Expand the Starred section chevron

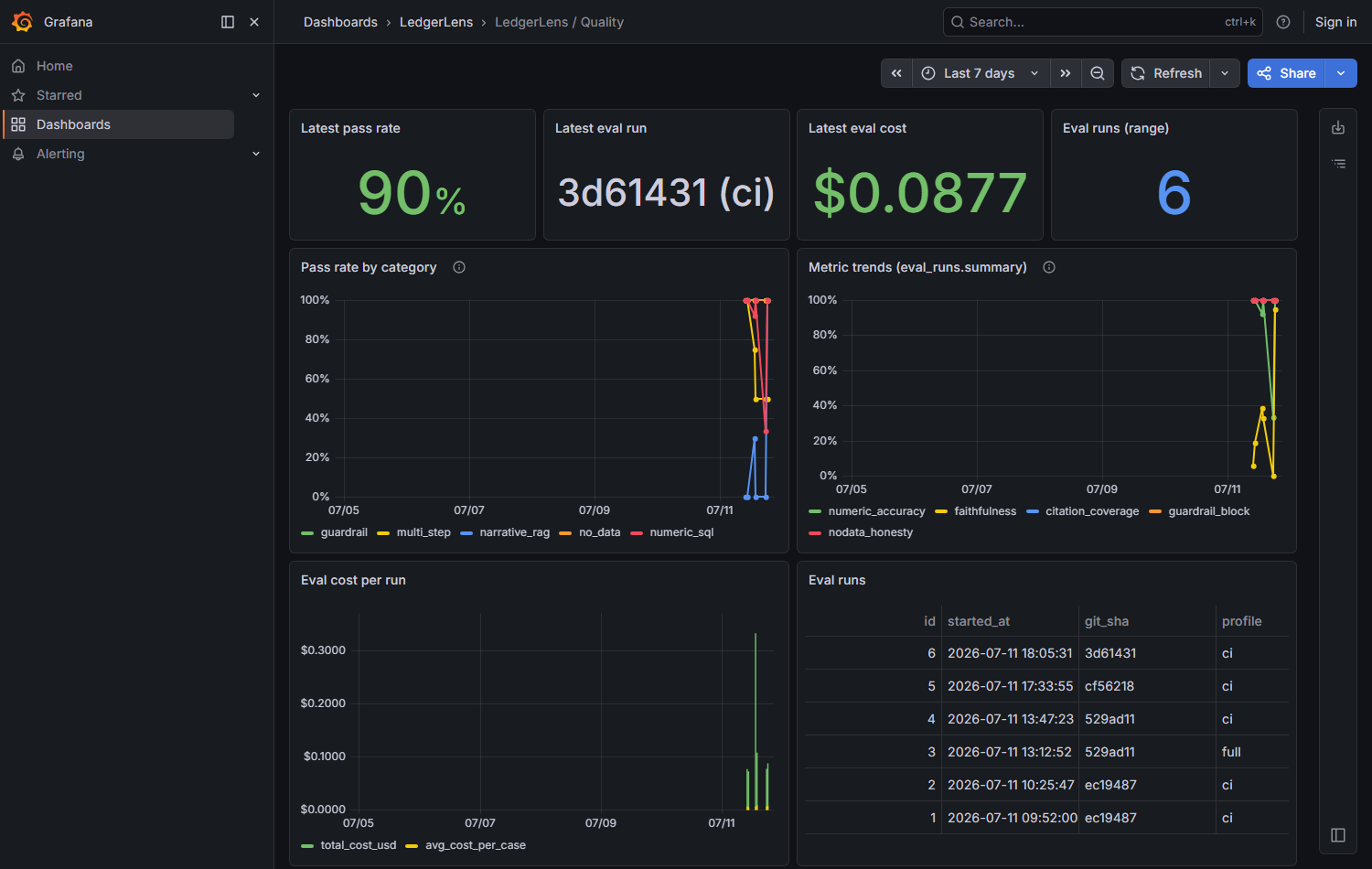pyautogui.click(x=256, y=95)
